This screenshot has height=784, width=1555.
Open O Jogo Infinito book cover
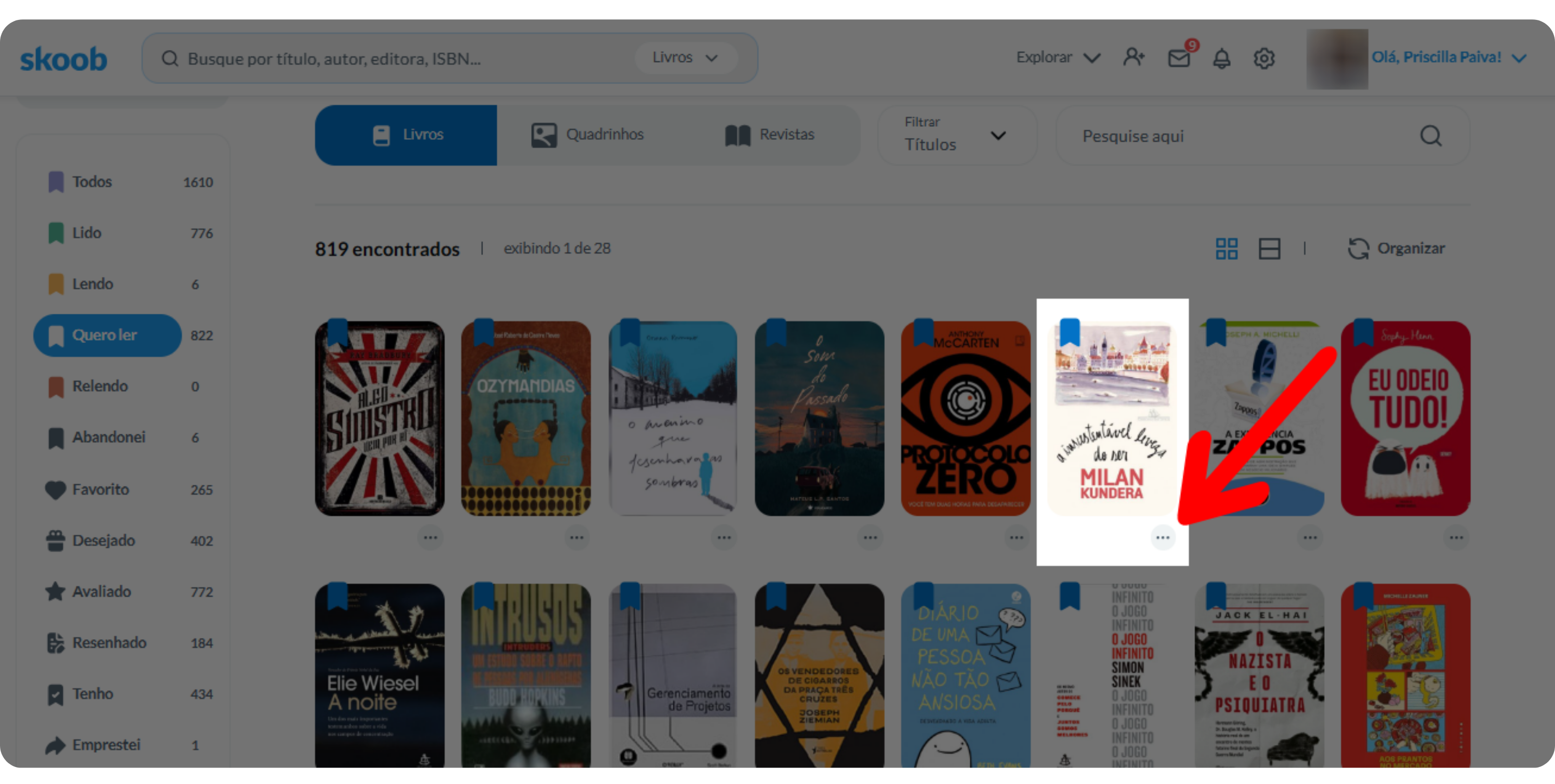click(1112, 676)
